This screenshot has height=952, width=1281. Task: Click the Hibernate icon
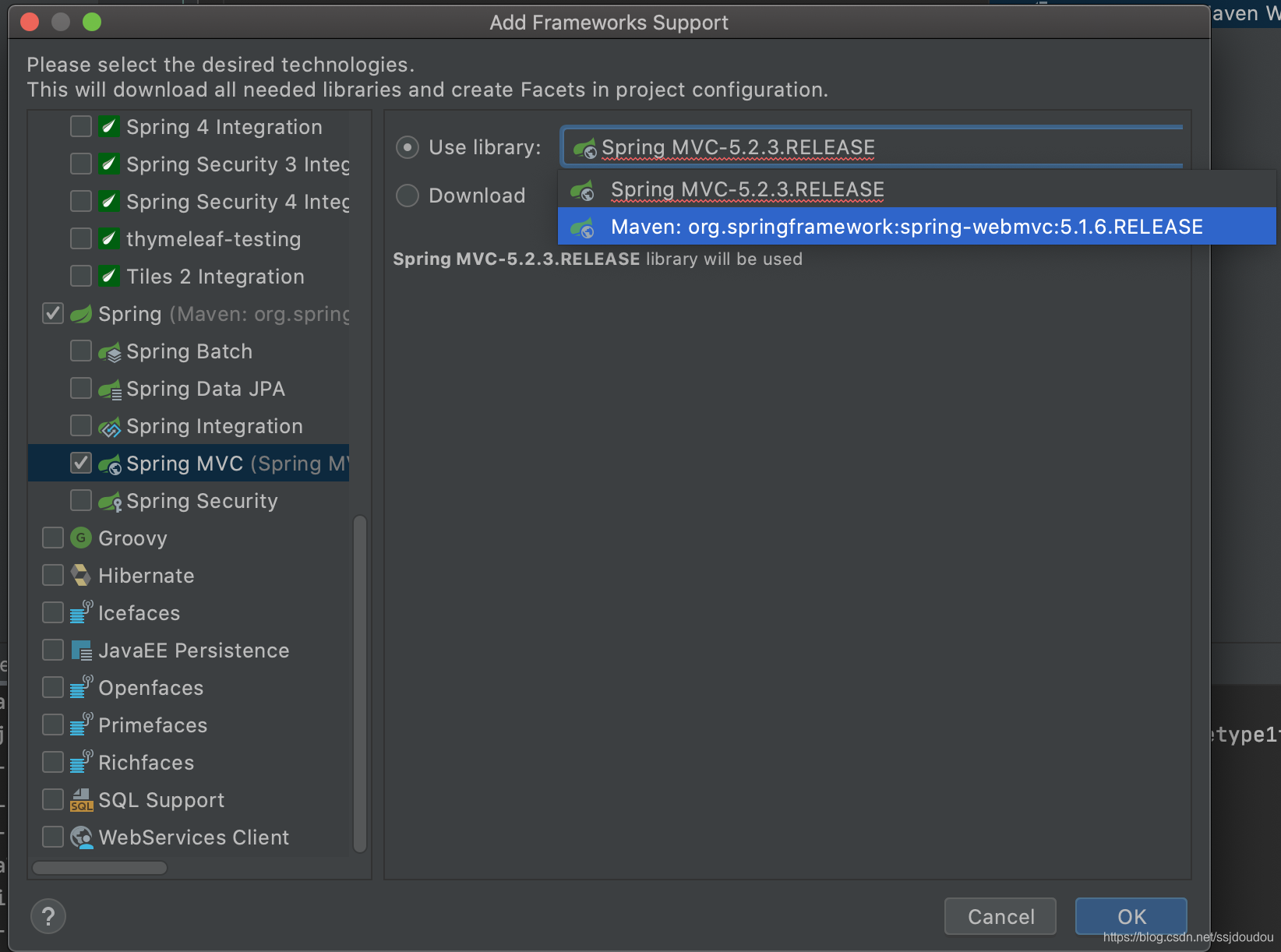pyautogui.click(x=81, y=575)
